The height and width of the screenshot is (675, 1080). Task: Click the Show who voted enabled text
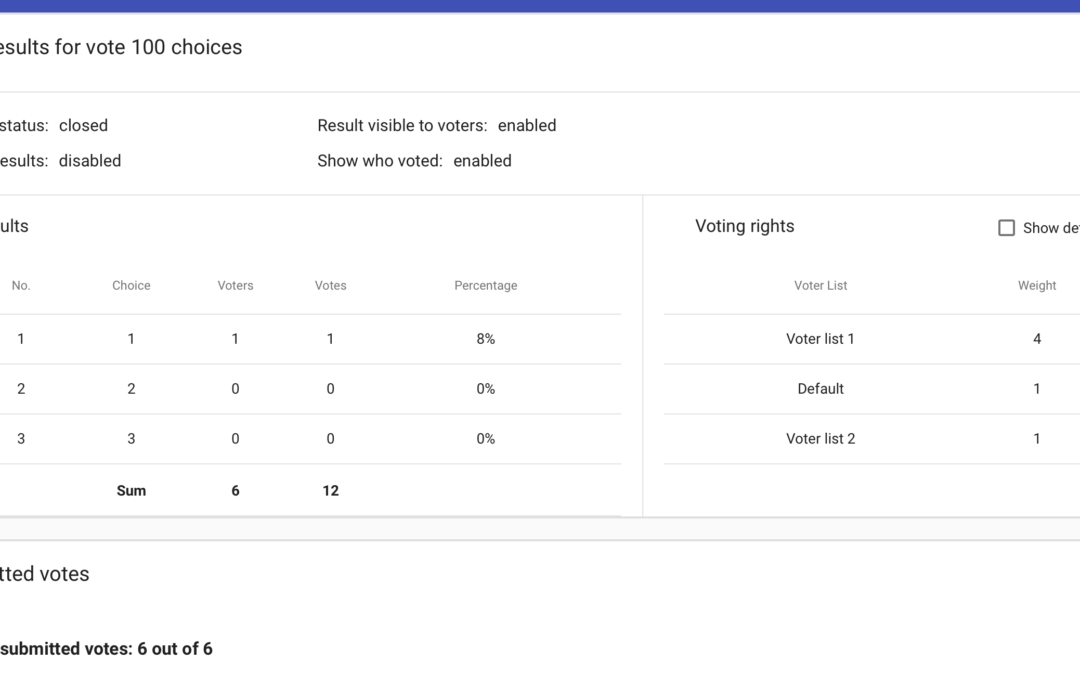click(414, 161)
